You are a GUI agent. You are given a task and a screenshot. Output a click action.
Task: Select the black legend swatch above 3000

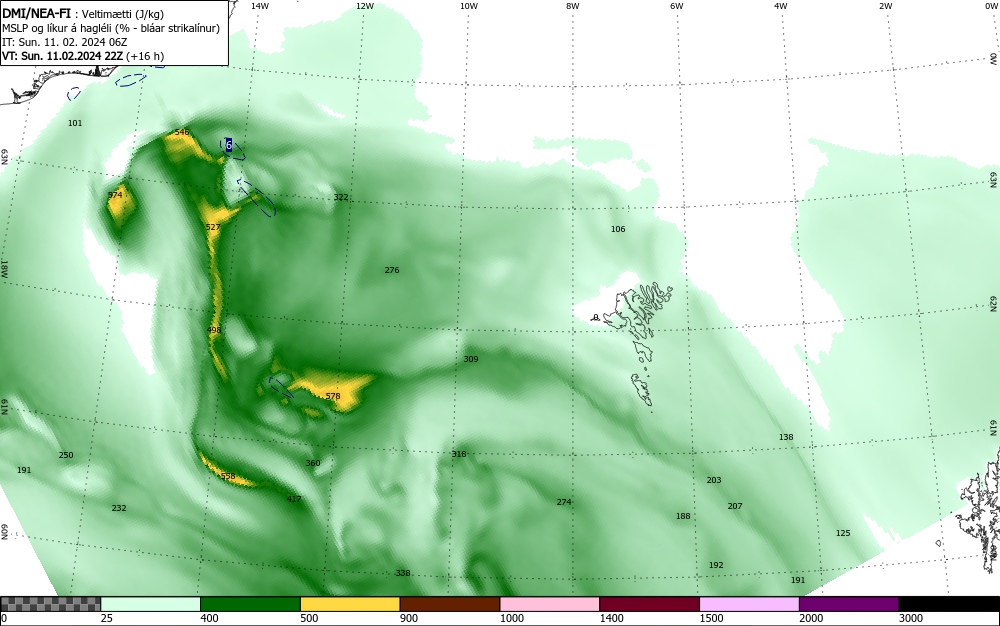[x=949, y=604]
